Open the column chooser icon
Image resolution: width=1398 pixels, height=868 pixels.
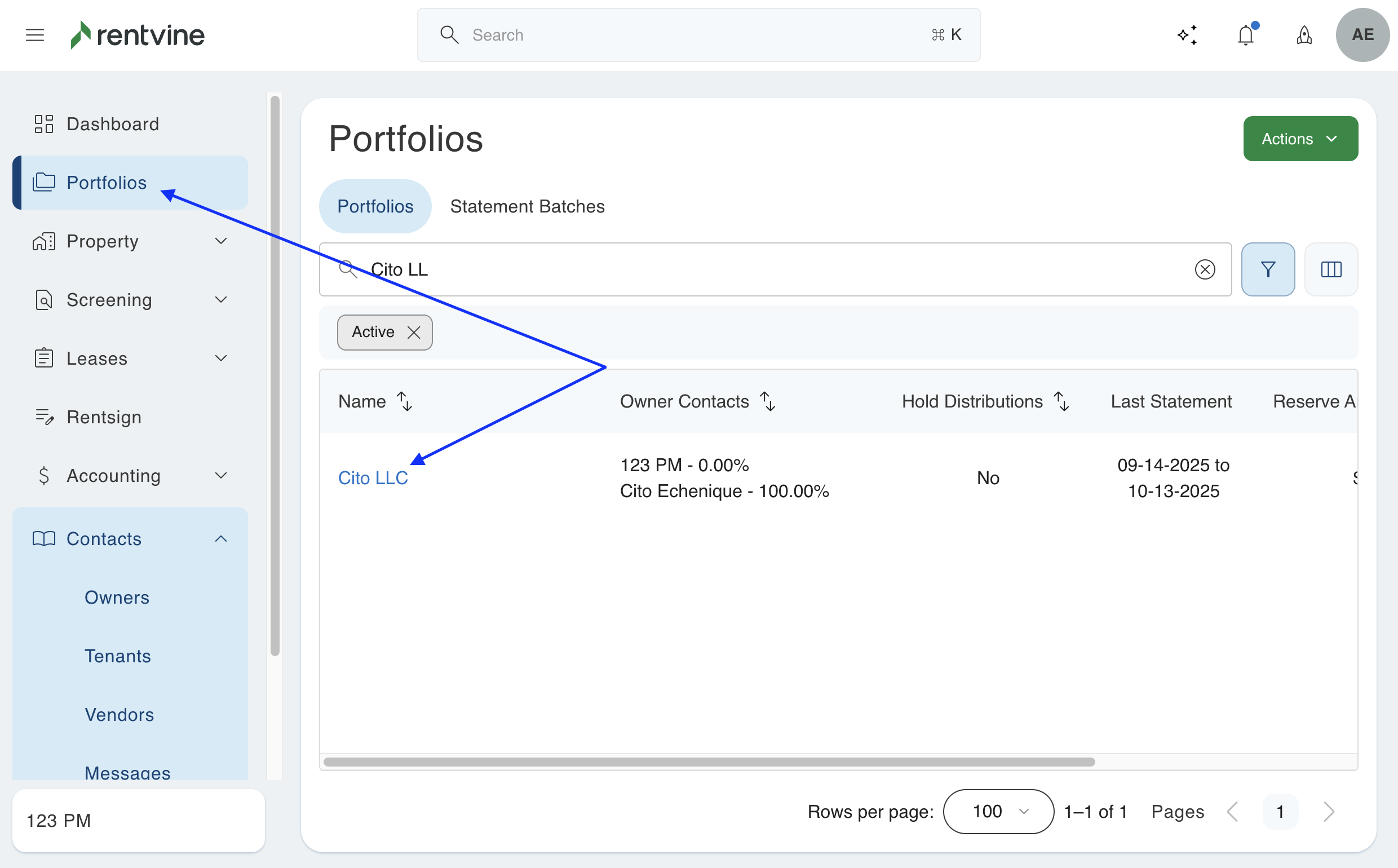coord(1331,269)
